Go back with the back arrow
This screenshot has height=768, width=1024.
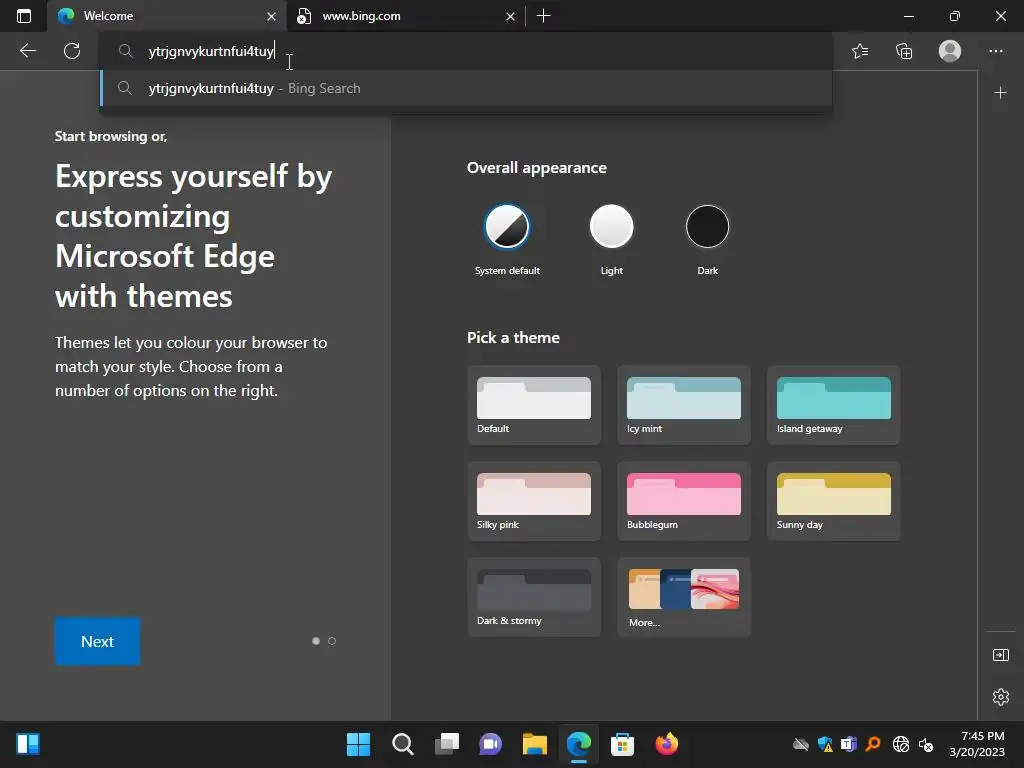pos(28,51)
